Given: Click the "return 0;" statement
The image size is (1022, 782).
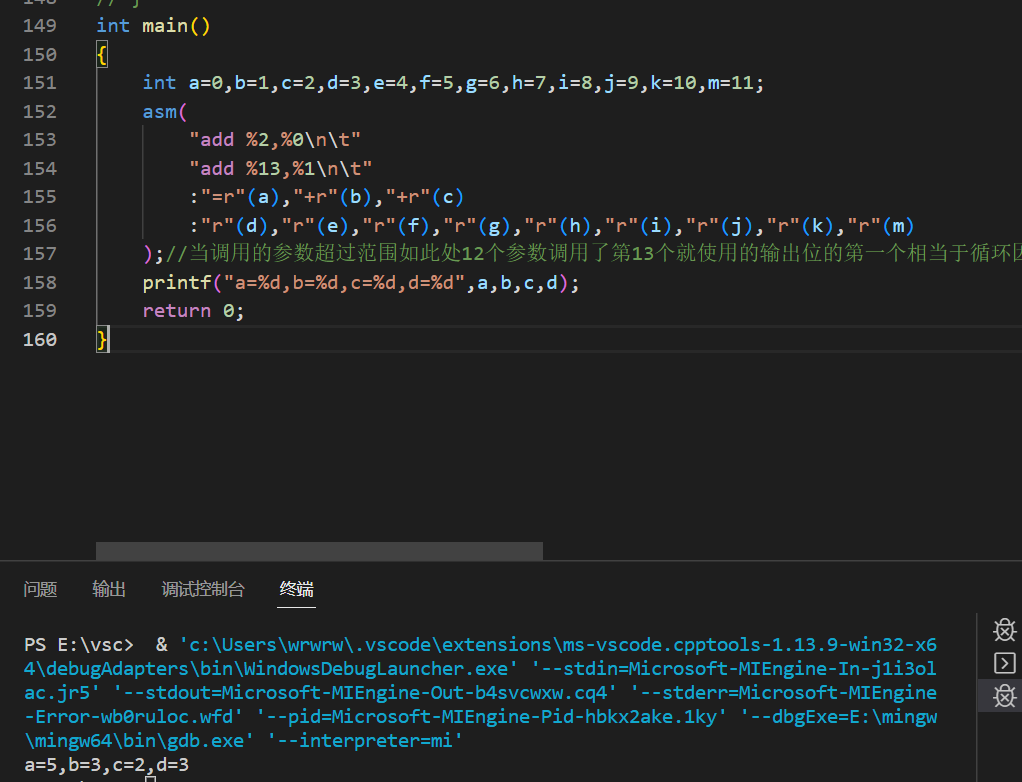Looking at the screenshot, I should [193, 311].
